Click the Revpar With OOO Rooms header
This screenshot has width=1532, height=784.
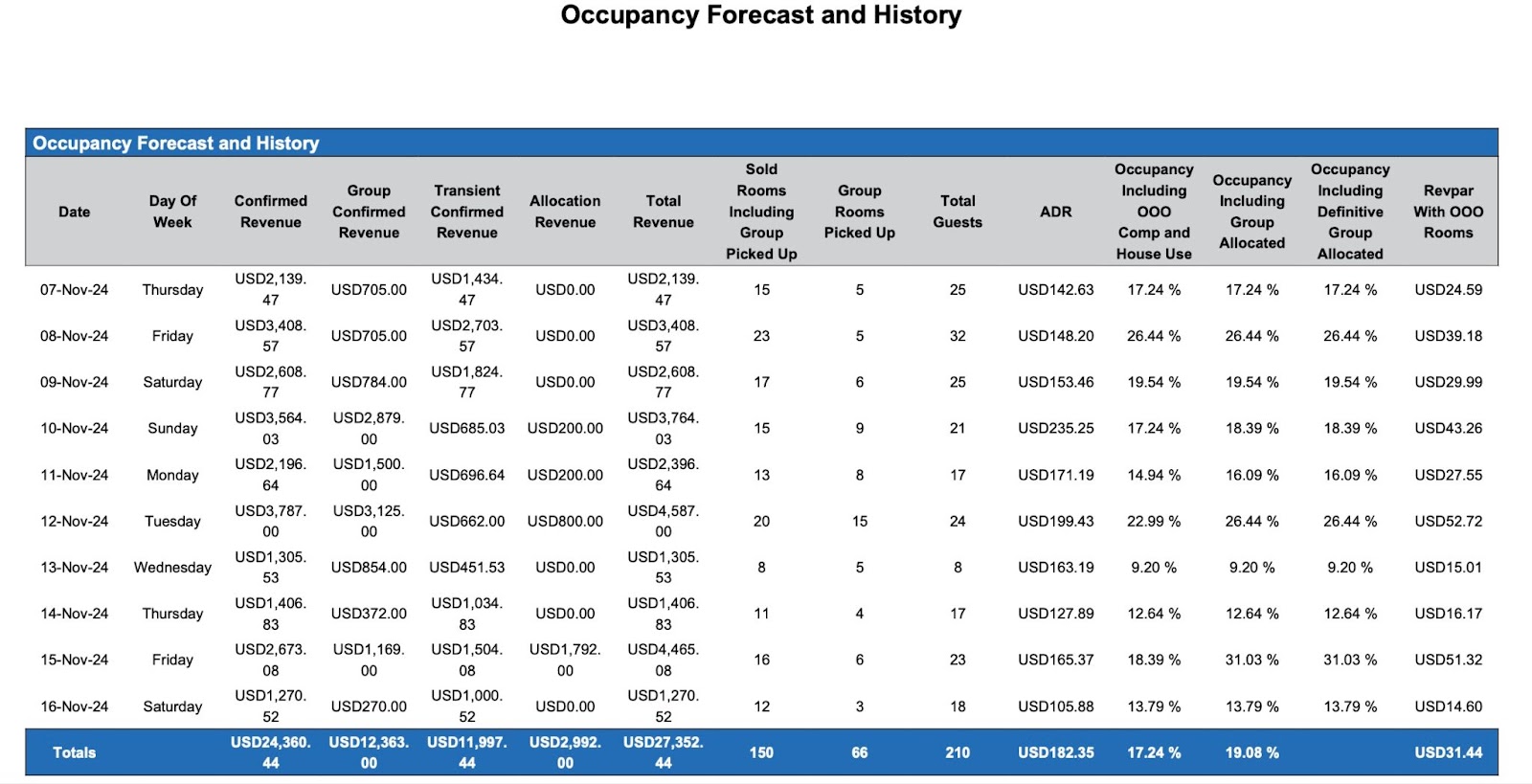[1448, 212]
